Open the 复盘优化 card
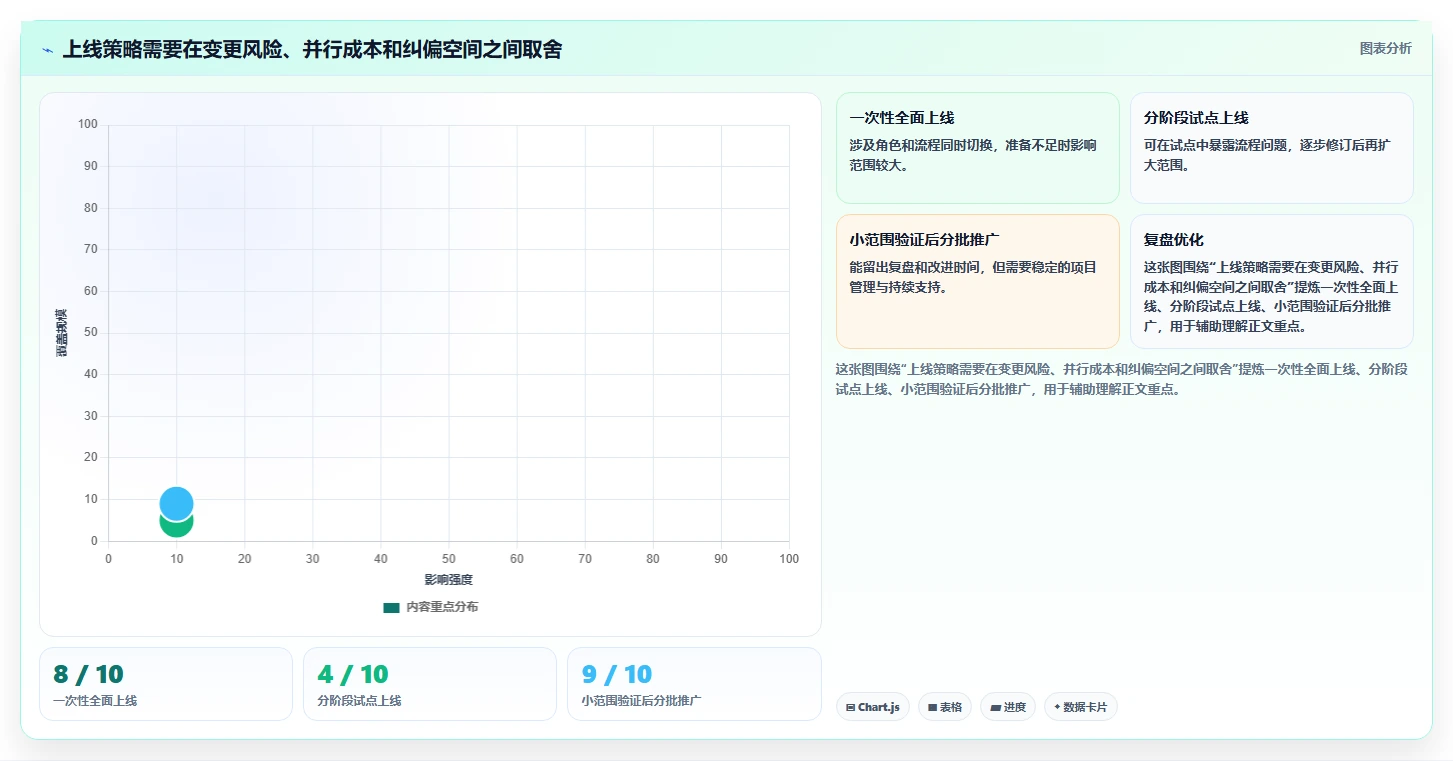This screenshot has height=761, width=1453. [1271, 281]
